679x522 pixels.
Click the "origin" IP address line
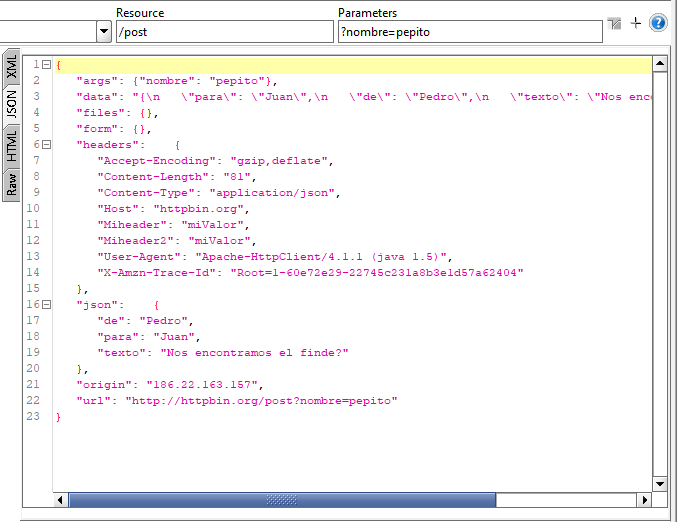pyautogui.click(x=170, y=385)
